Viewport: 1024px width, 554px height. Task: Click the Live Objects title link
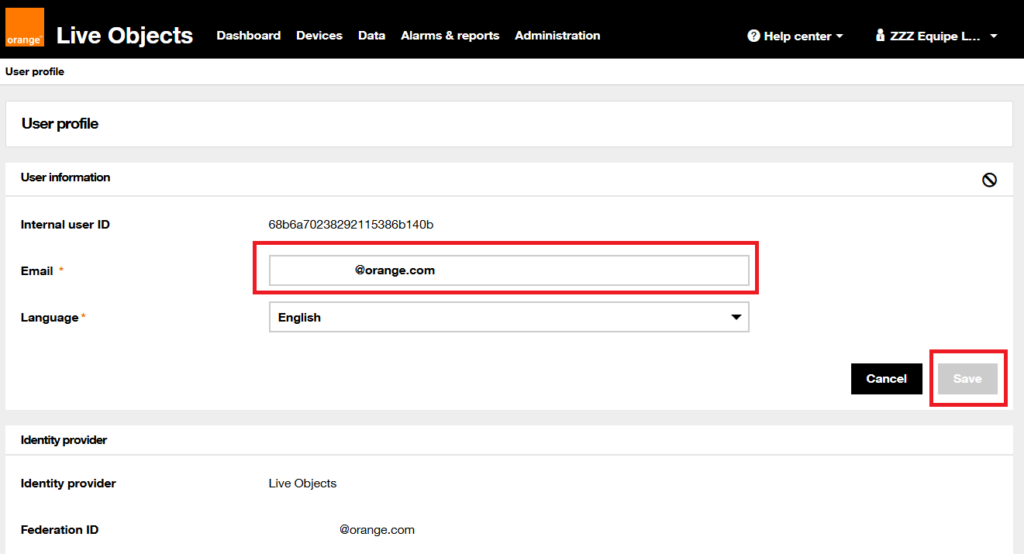(124, 35)
